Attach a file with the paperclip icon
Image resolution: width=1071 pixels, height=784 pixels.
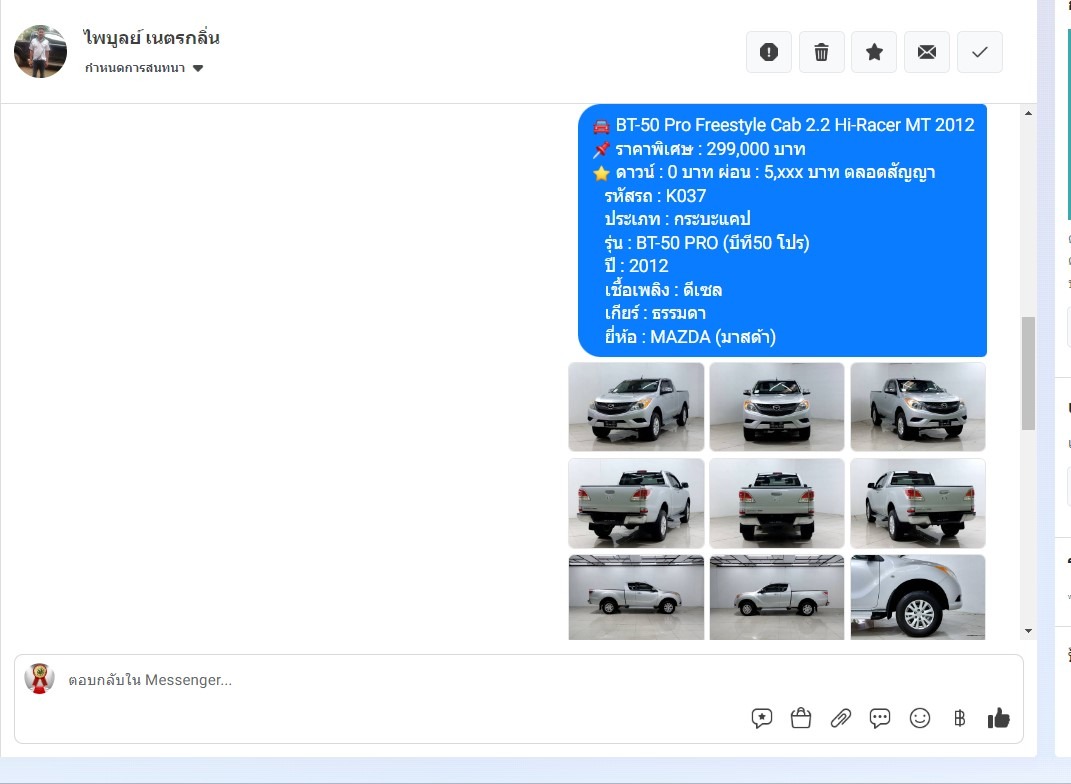tap(840, 718)
